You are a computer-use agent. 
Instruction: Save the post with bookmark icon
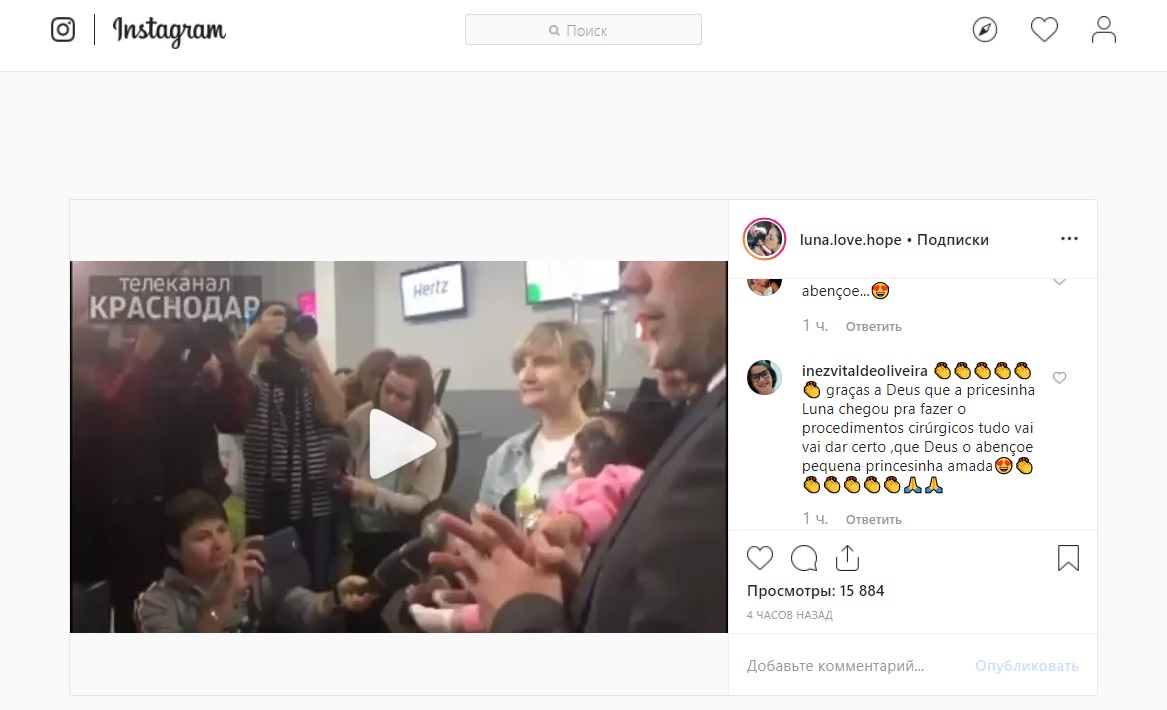(1068, 558)
